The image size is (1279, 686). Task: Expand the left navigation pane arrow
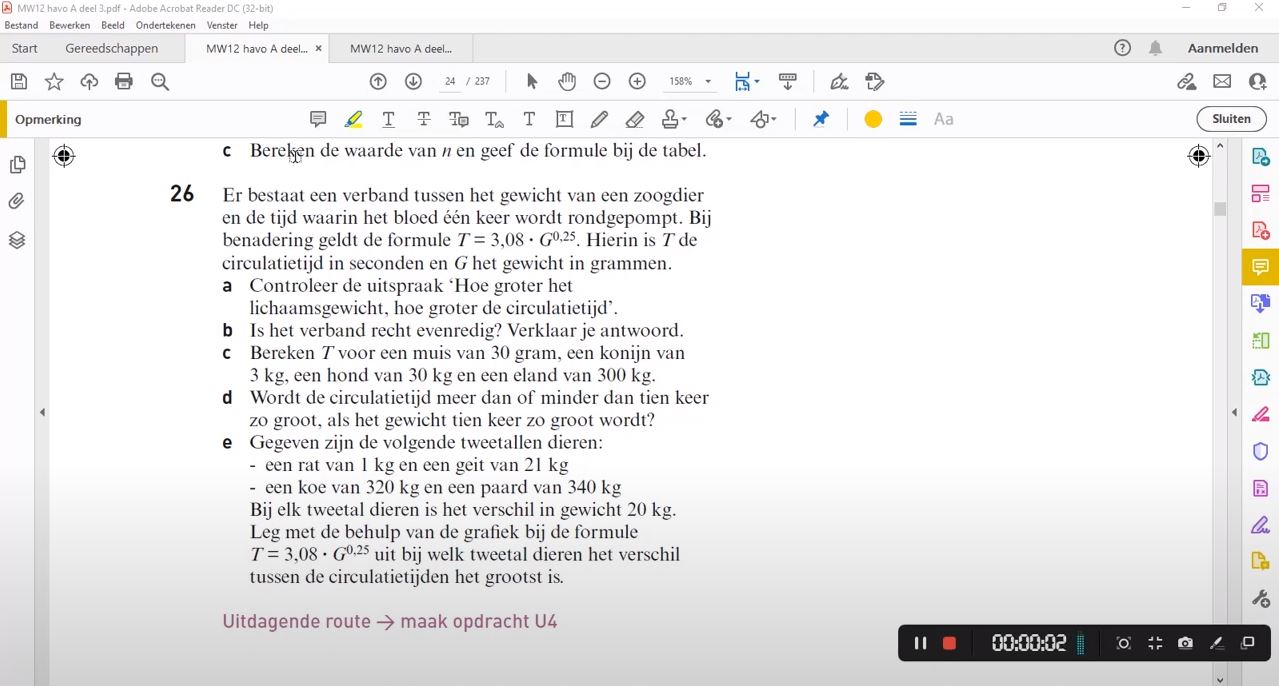tap(42, 412)
